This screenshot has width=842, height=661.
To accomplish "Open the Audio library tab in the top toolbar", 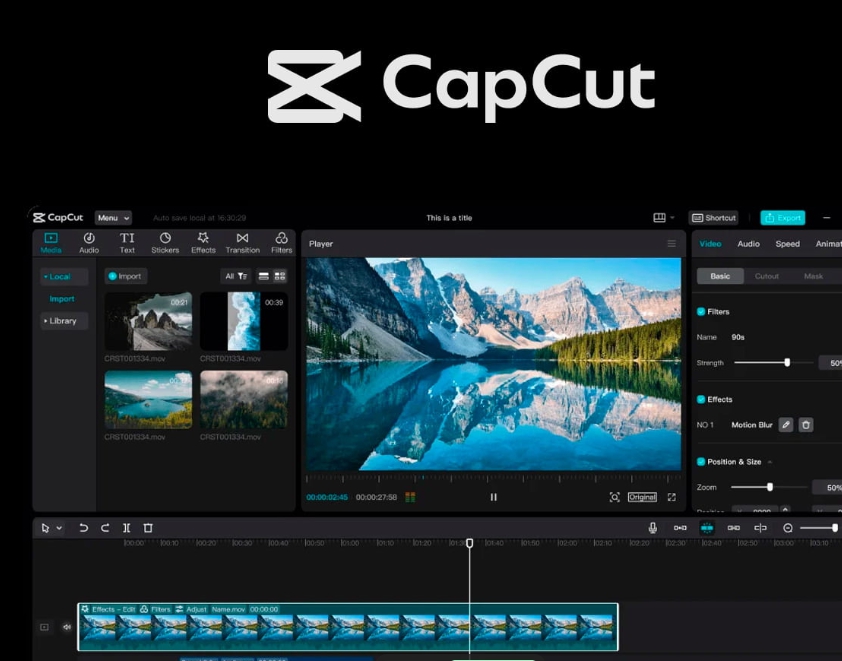I will [x=89, y=243].
